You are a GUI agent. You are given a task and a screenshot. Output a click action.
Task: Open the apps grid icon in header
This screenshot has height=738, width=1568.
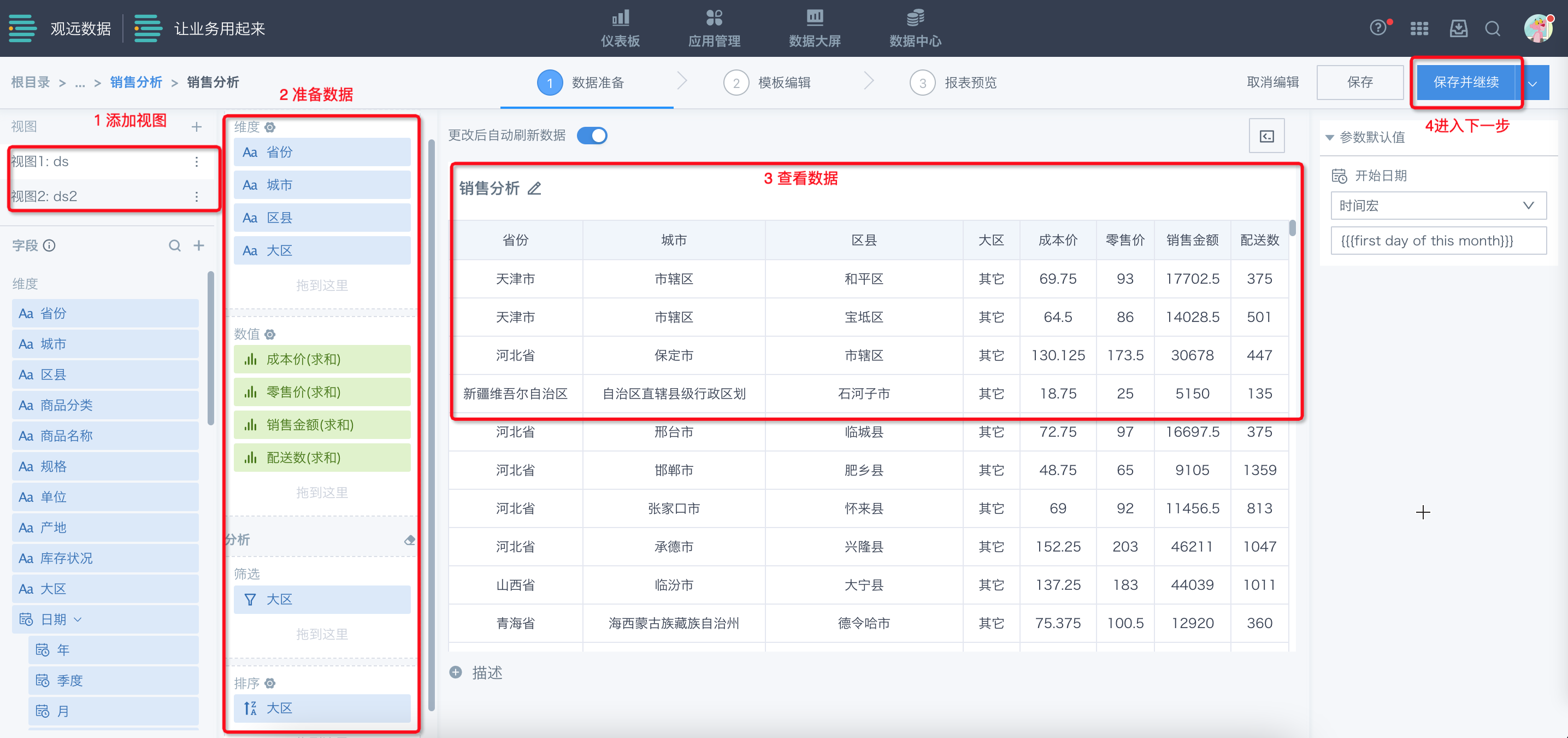(1419, 28)
